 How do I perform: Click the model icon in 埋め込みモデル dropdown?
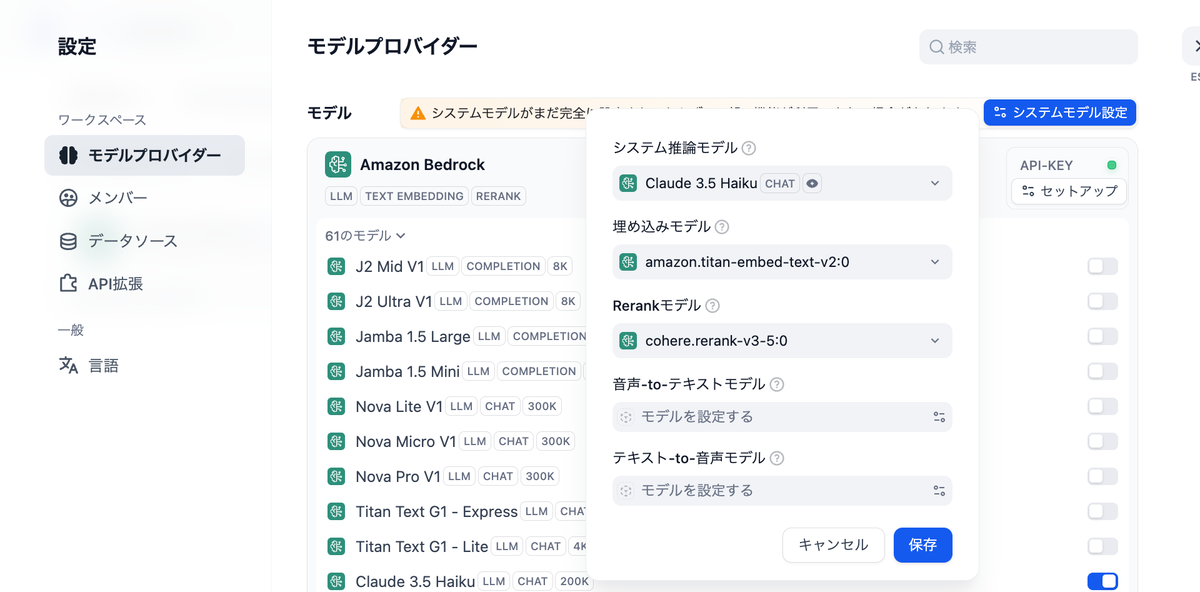(x=628, y=262)
